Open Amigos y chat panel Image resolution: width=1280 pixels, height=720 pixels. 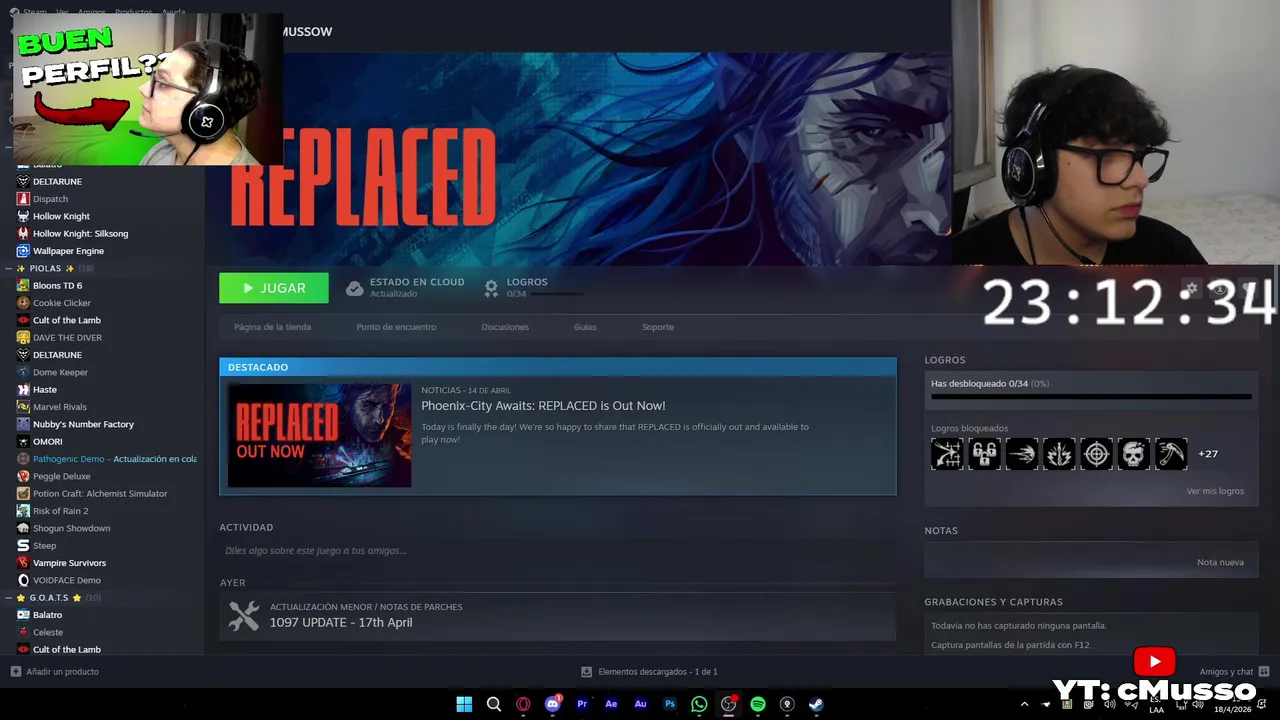(1234, 672)
